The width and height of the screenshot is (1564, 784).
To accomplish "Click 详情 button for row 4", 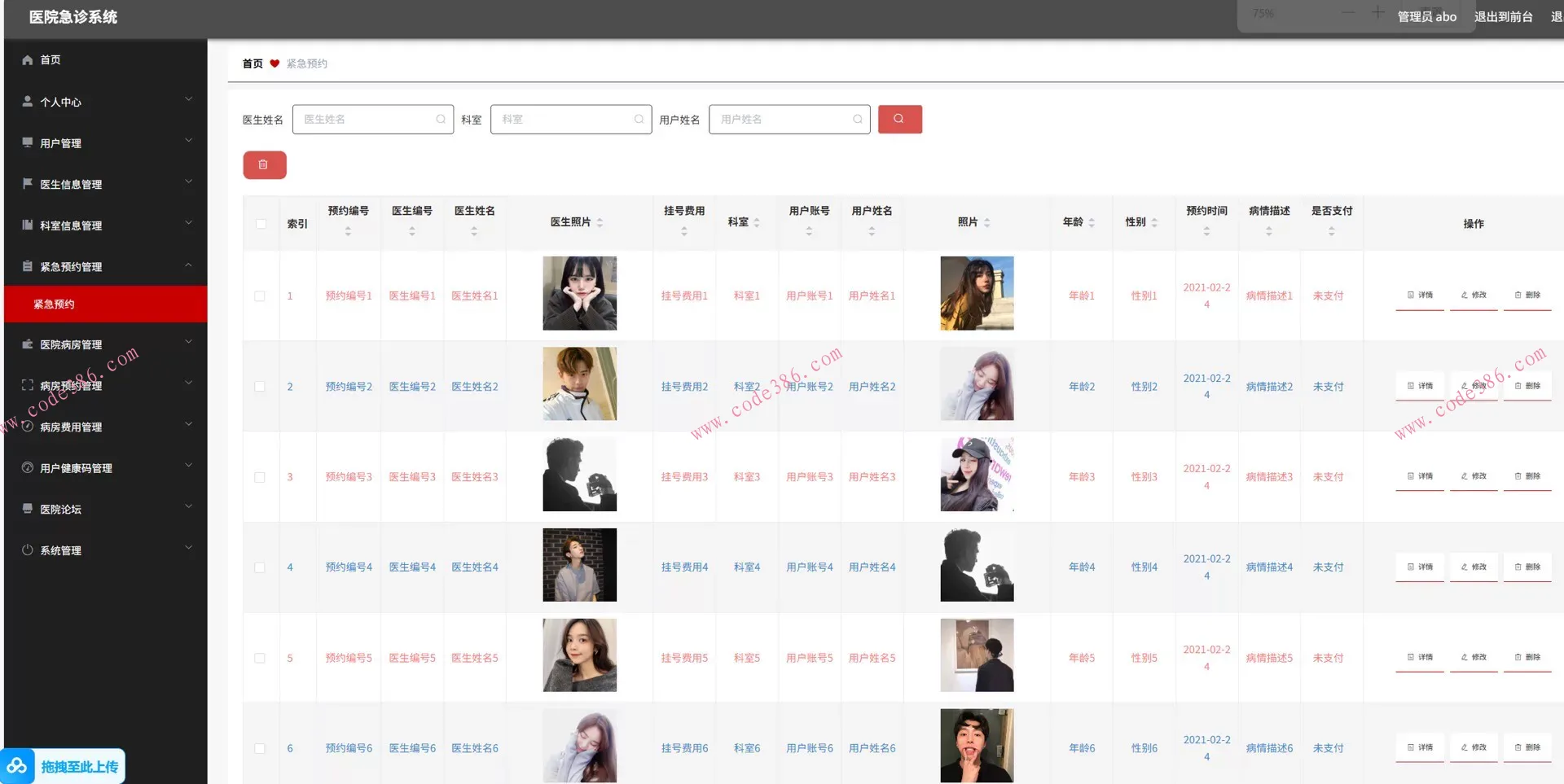I will pos(1420,567).
